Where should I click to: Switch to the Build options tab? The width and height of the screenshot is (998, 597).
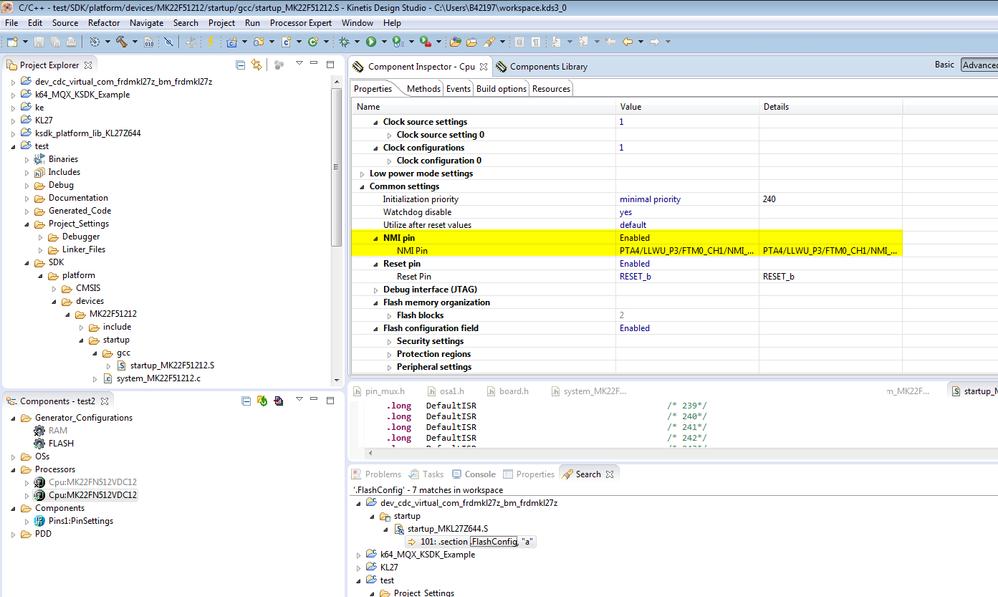coord(501,88)
